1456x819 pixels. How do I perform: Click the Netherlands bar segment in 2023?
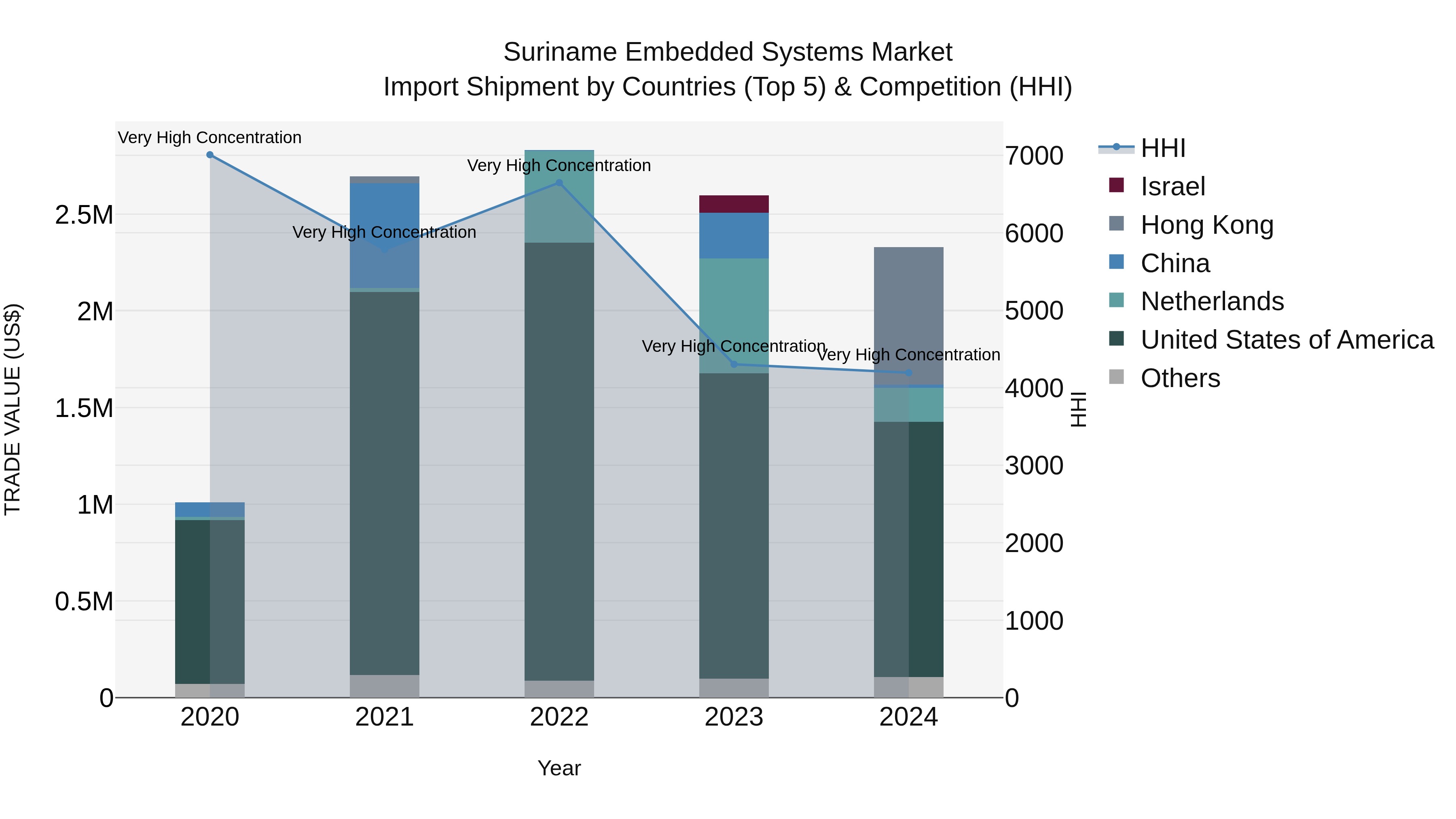click(x=734, y=316)
